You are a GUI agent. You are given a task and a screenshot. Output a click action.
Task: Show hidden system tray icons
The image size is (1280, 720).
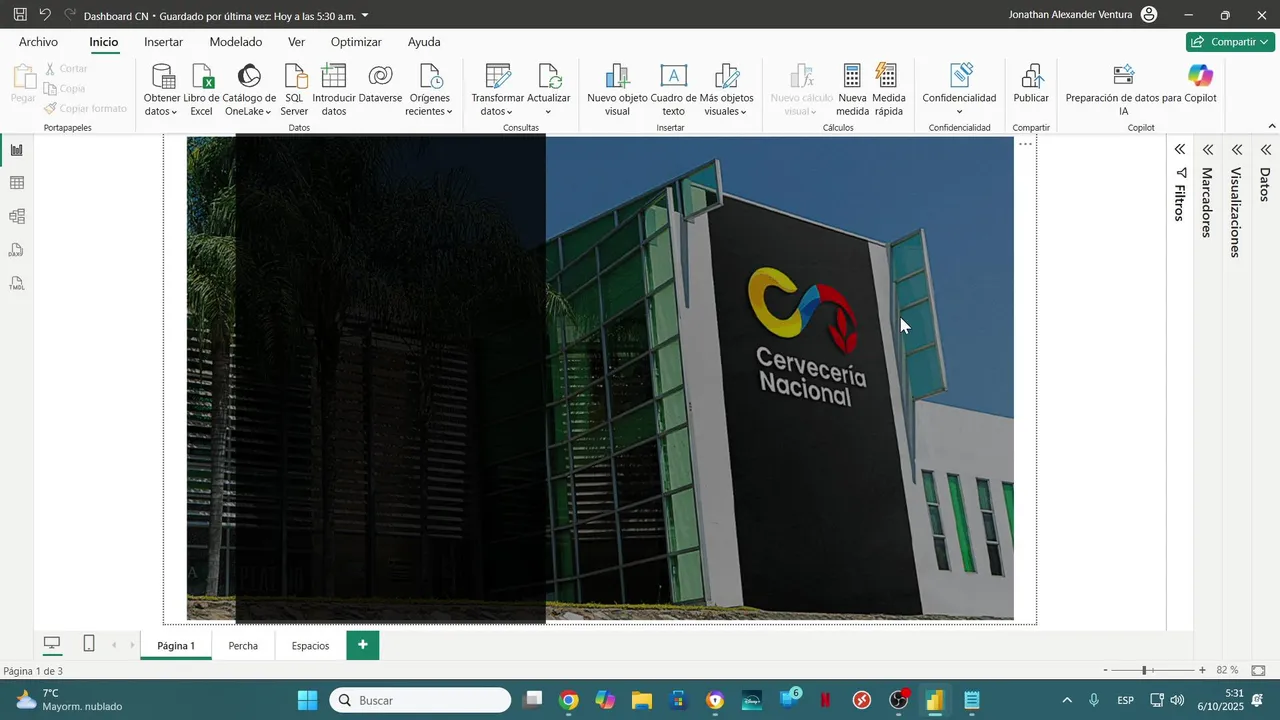1066,700
